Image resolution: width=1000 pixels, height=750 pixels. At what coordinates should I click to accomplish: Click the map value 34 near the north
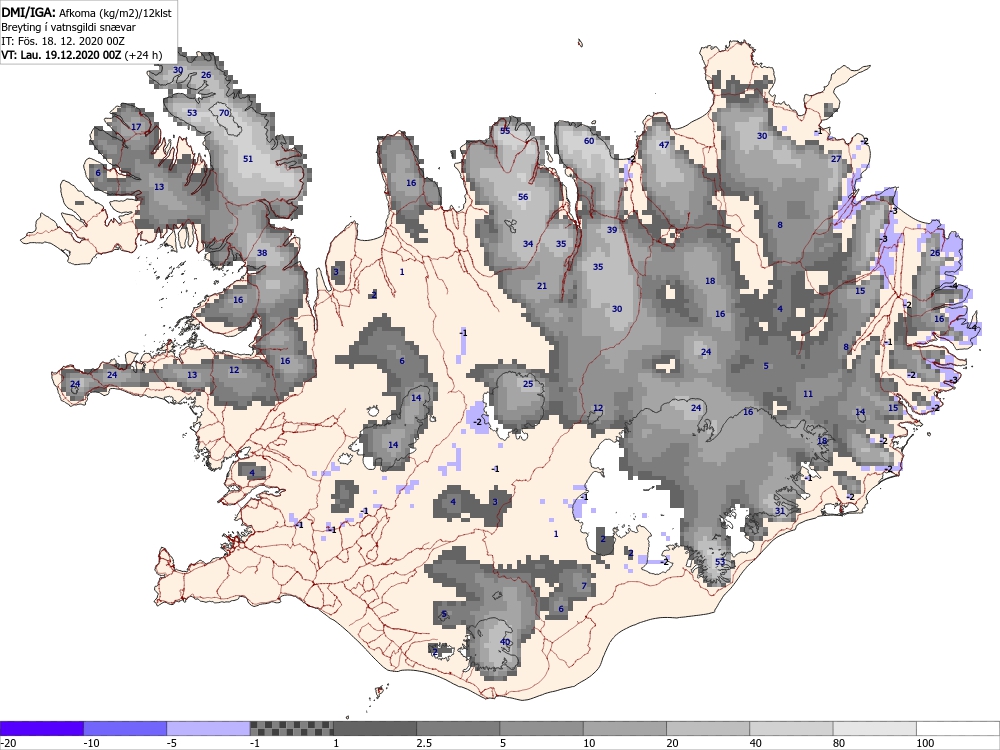(x=528, y=244)
